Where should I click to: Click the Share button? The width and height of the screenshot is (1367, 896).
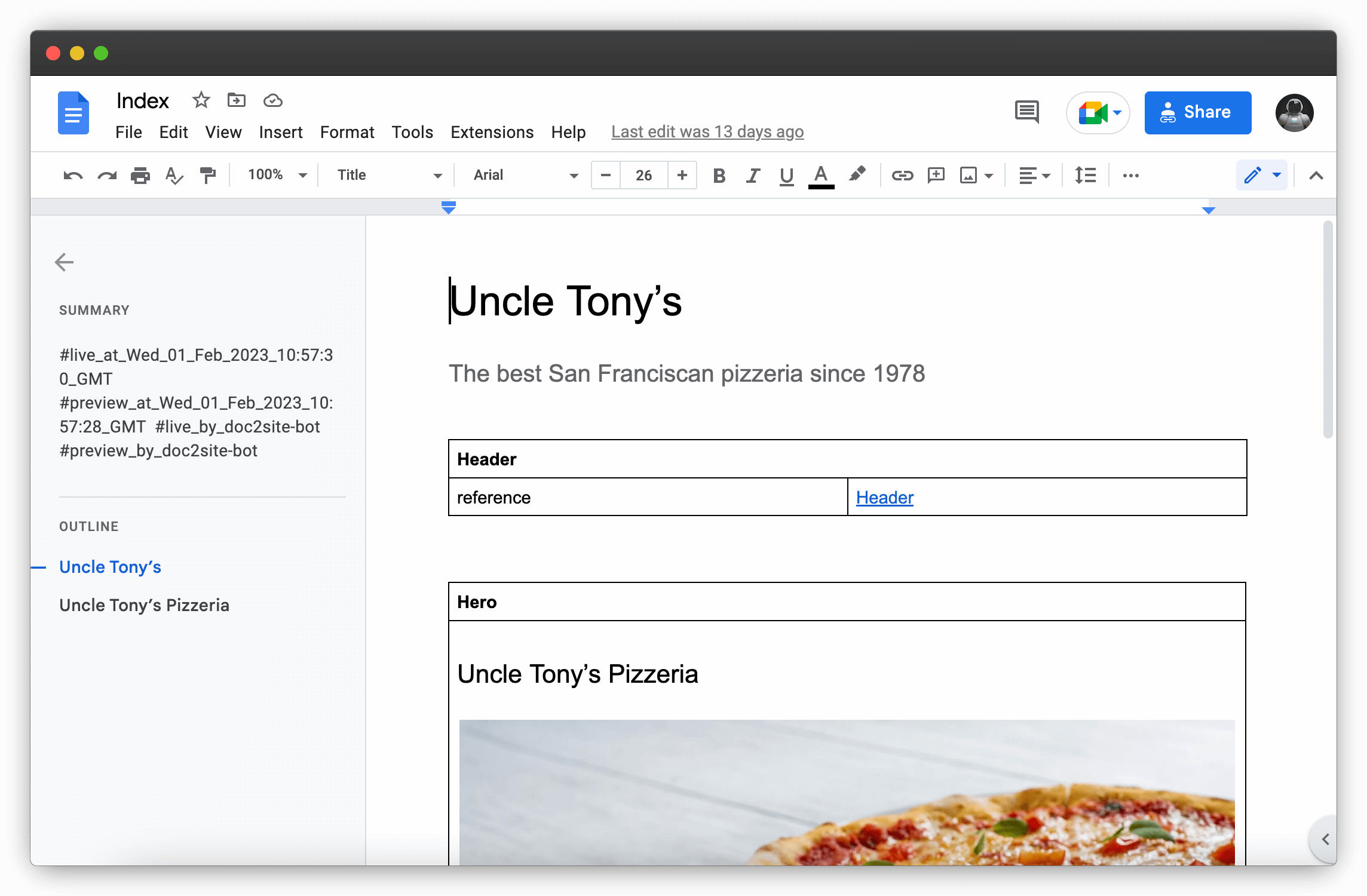point(1197,112)
